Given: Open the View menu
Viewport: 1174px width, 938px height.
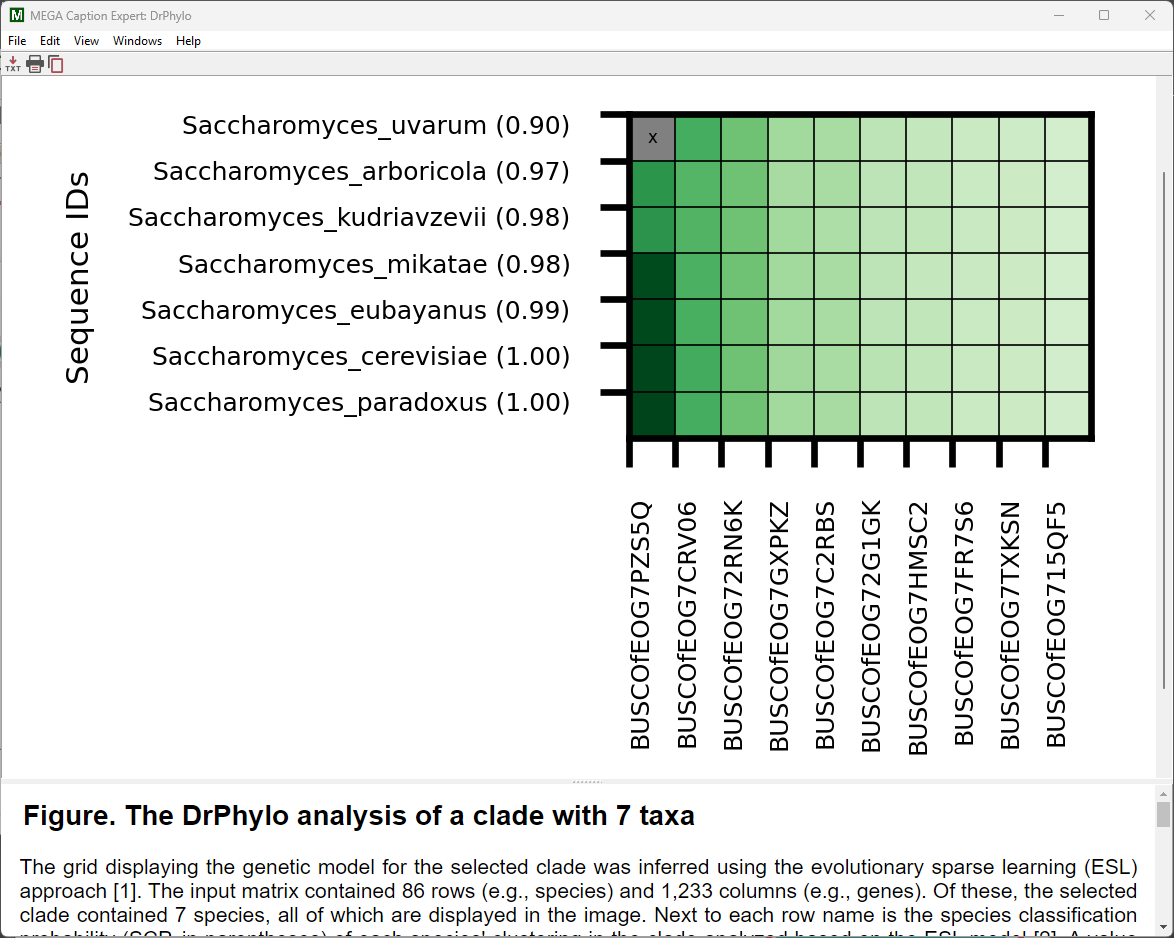Looking at the screenshot, I should 87,41.
